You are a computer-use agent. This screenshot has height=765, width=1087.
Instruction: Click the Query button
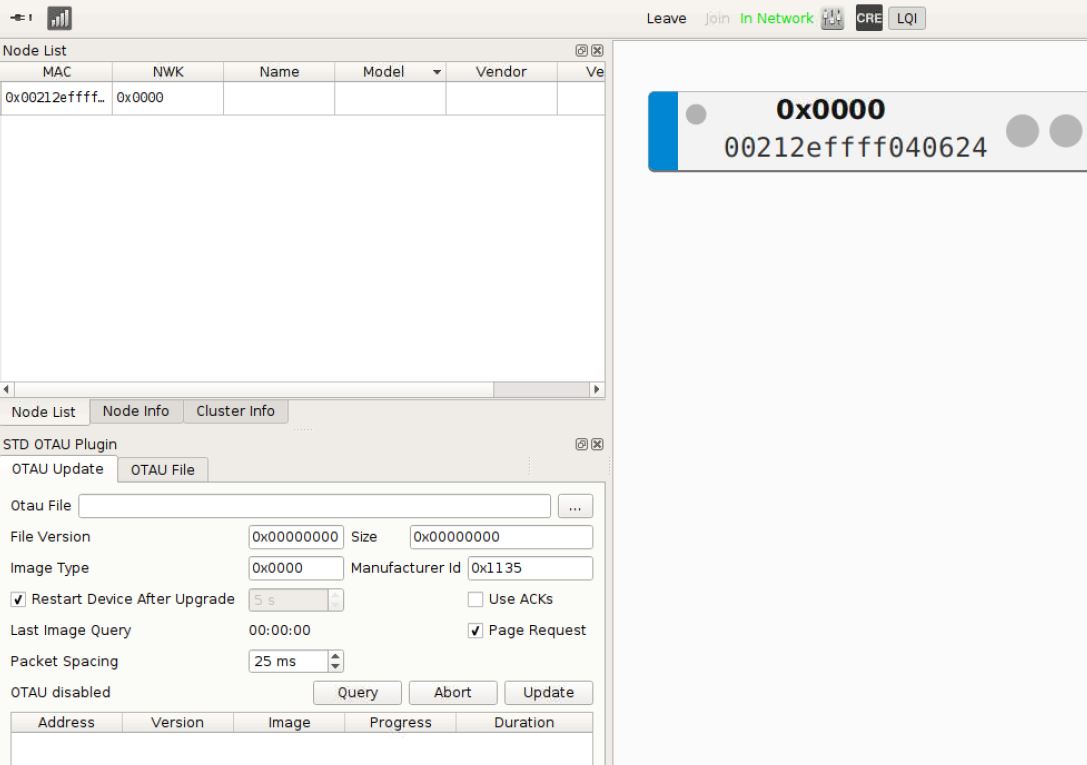click(x=358, y=693)
